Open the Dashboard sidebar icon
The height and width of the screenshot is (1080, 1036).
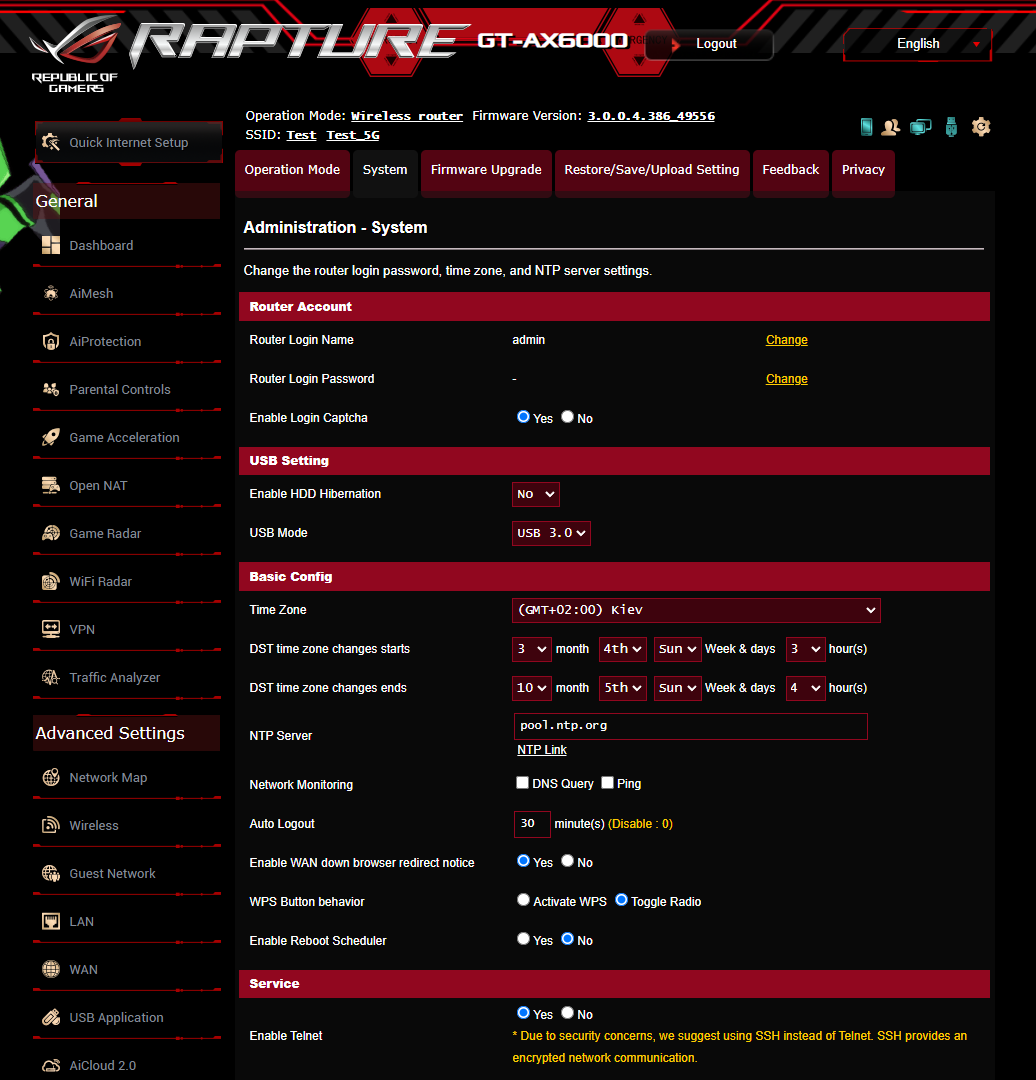tap(51, 245)
